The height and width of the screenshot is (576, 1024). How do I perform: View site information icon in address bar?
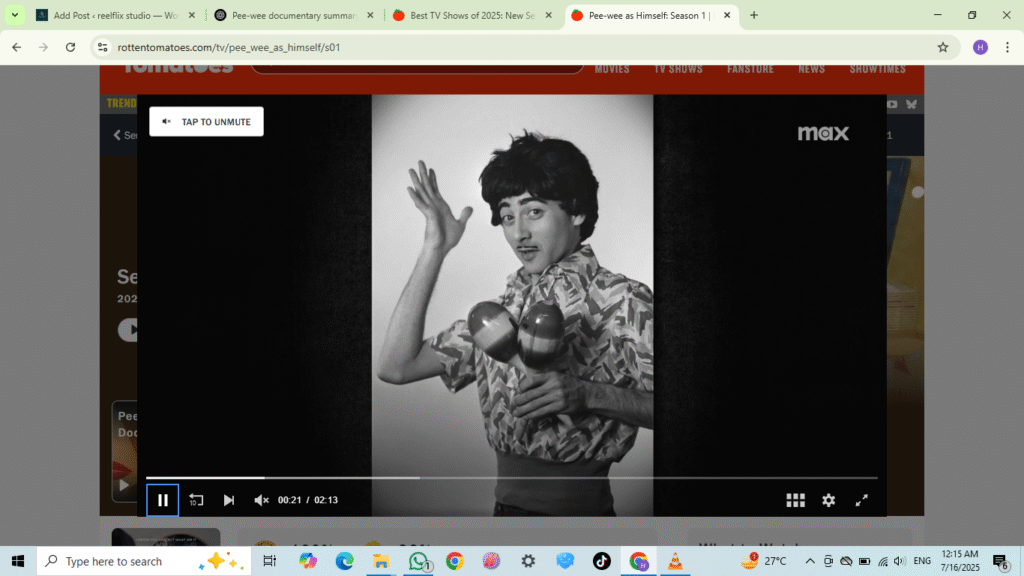tap(103, 47)
